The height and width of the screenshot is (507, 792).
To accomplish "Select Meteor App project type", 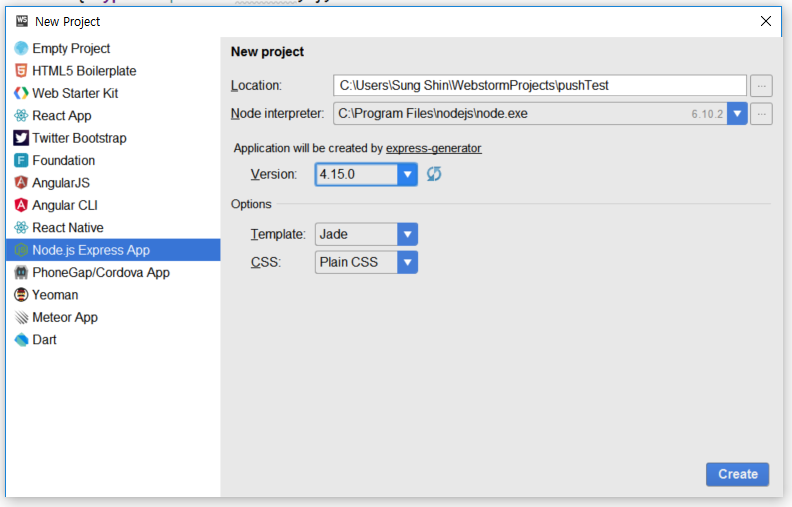I will pyautogui.click(x=113, y=317).
